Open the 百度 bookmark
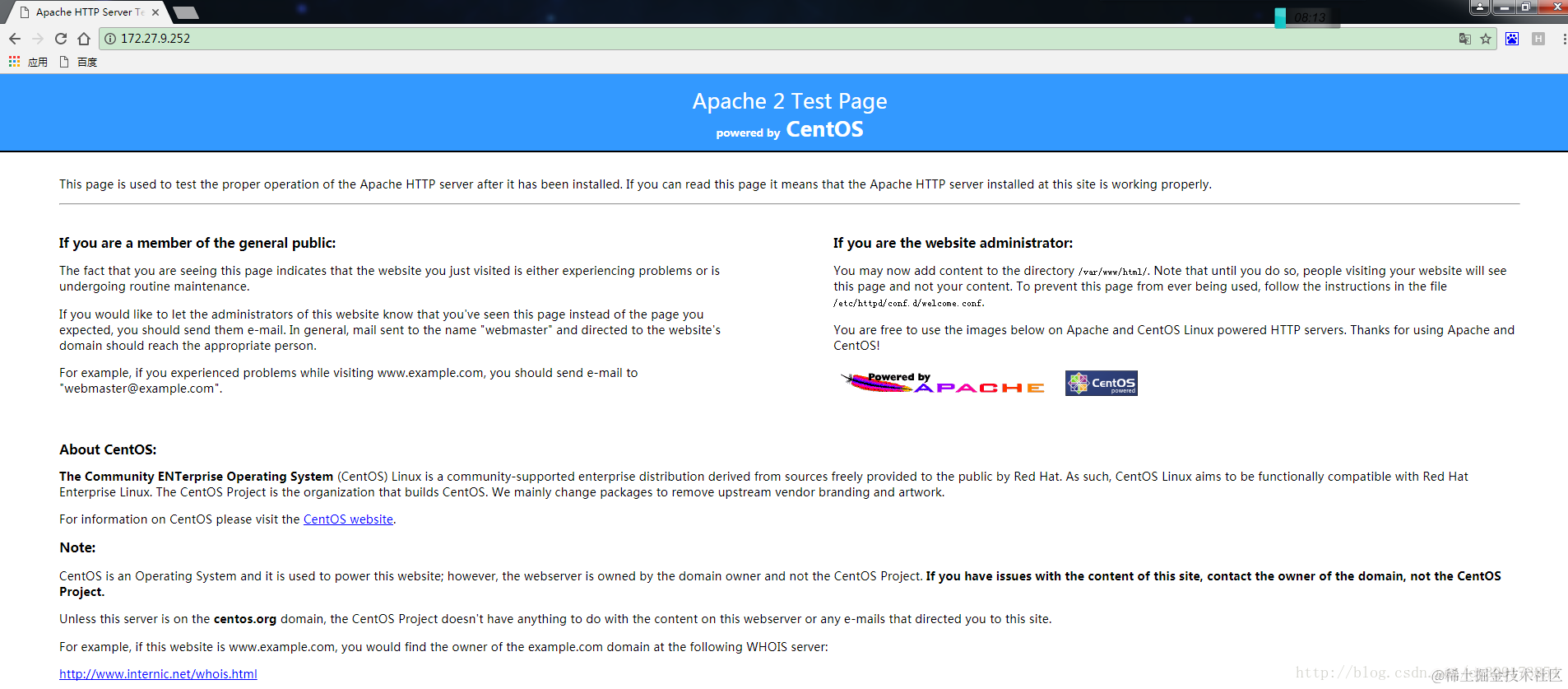This screenshot has height=689, width=1568. (79, 62)
